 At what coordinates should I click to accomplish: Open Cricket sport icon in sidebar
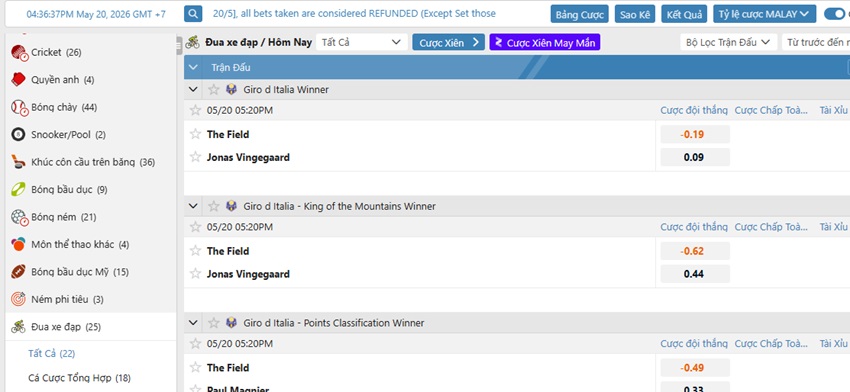[x=19, y=53]
